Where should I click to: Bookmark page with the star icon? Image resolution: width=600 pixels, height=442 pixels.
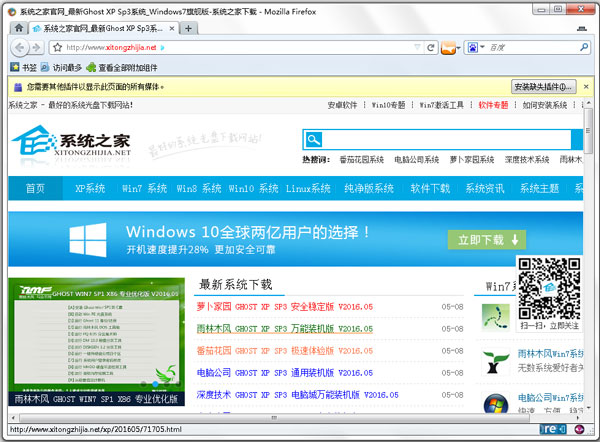pyautogui.click(x=58, y=47)
